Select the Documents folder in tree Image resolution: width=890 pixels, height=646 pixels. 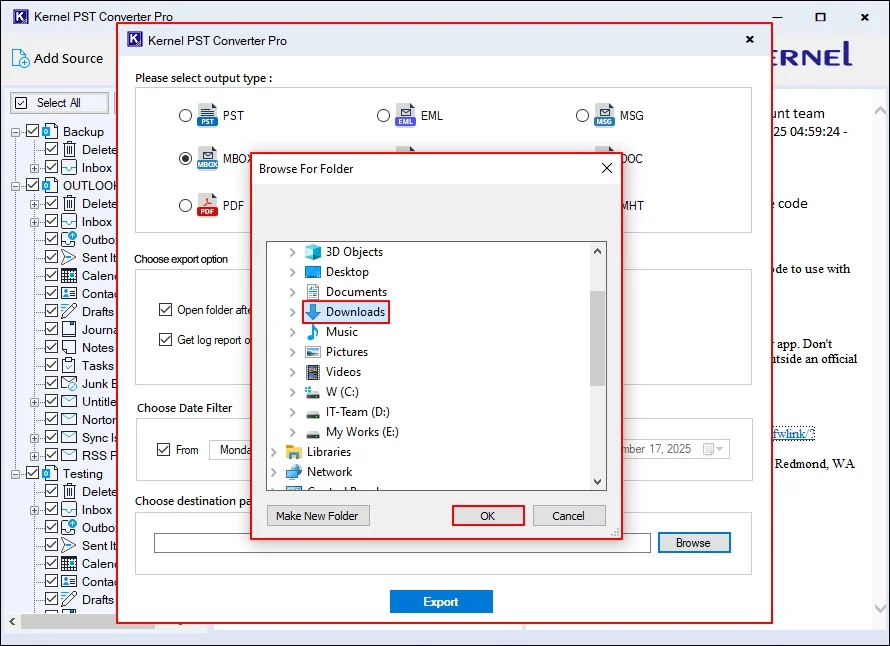point(356,292)
